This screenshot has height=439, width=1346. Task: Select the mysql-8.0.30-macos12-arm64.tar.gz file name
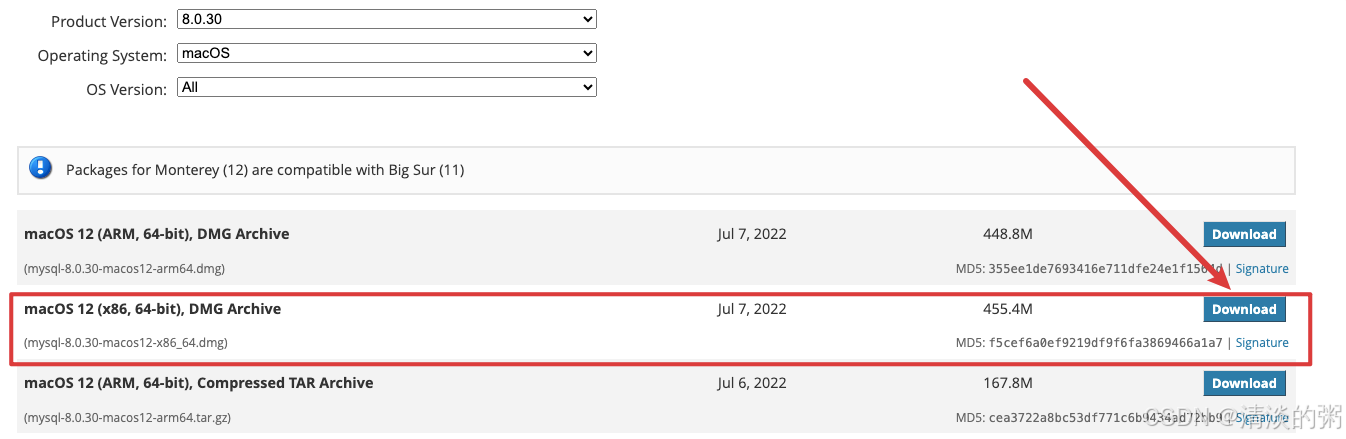click(x=127, y=417)
